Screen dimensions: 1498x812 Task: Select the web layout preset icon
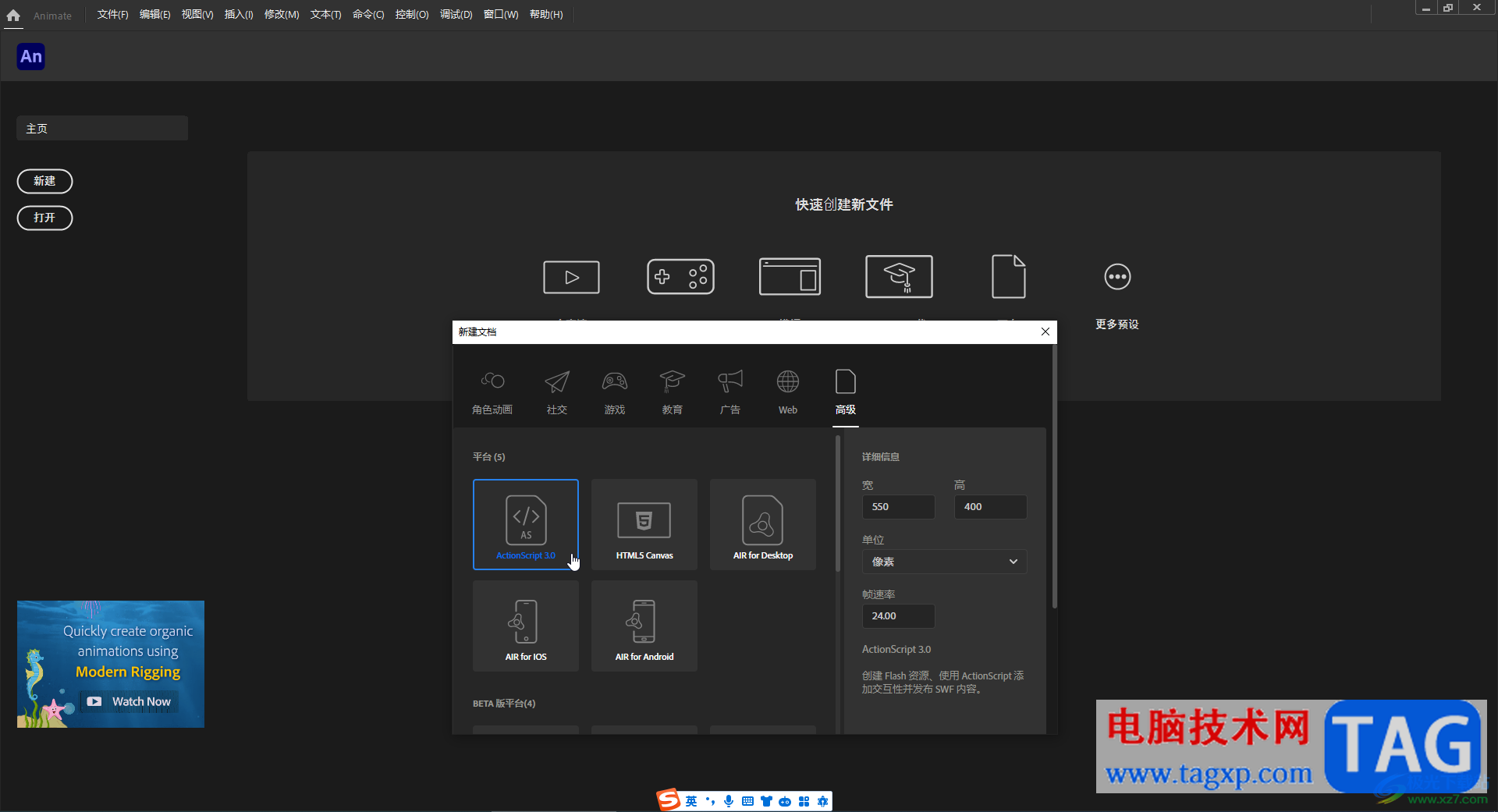coord(790,277)
